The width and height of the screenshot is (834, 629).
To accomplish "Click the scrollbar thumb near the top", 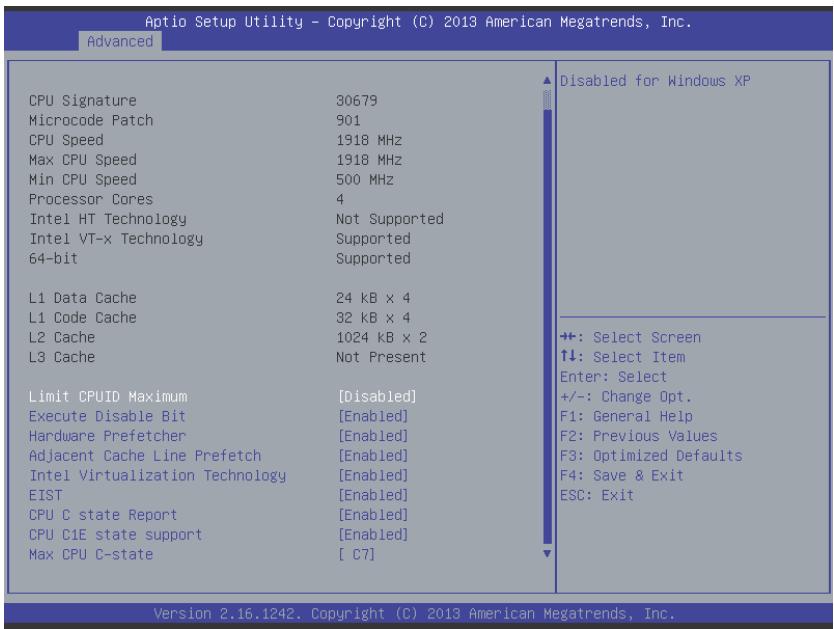I will click(x=547, y=99).
